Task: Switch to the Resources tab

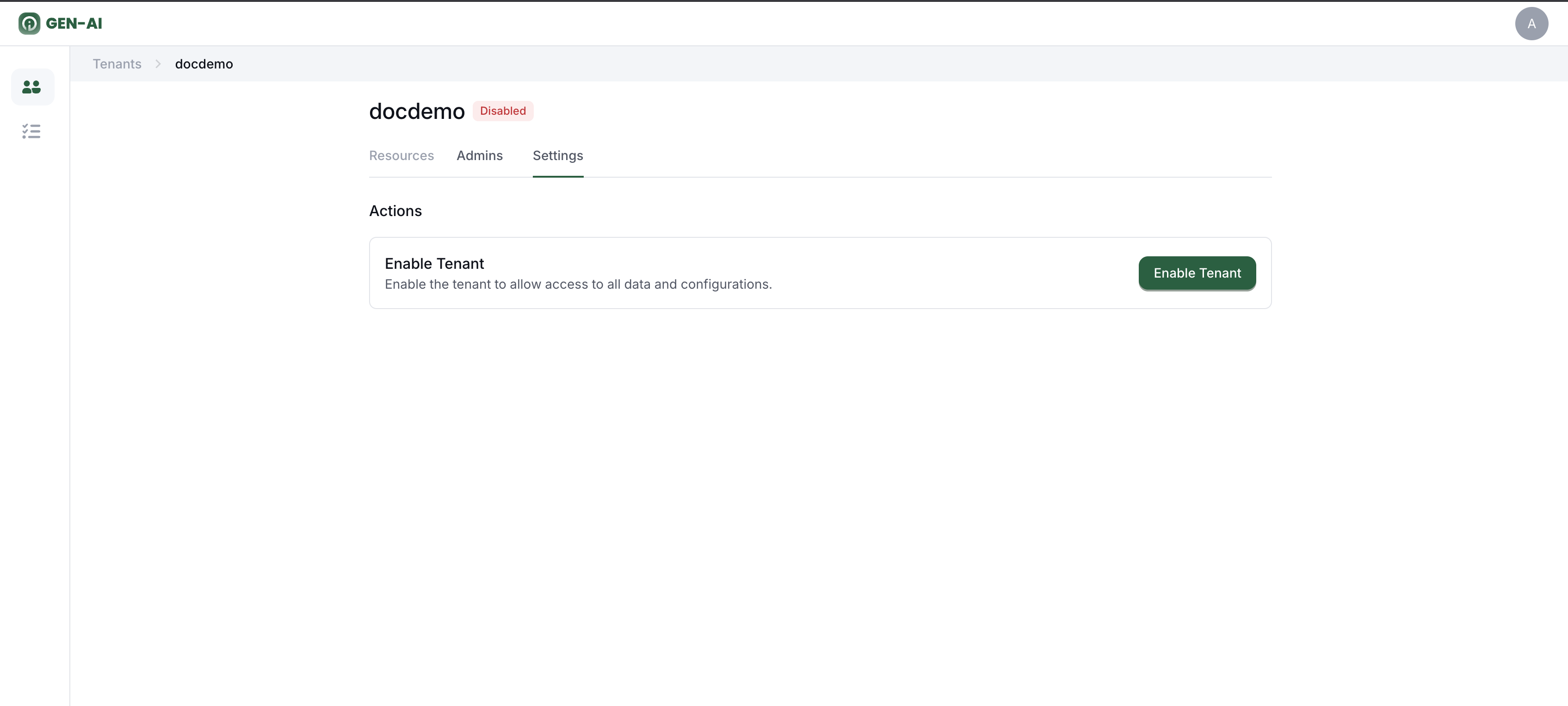Action: 401,156
